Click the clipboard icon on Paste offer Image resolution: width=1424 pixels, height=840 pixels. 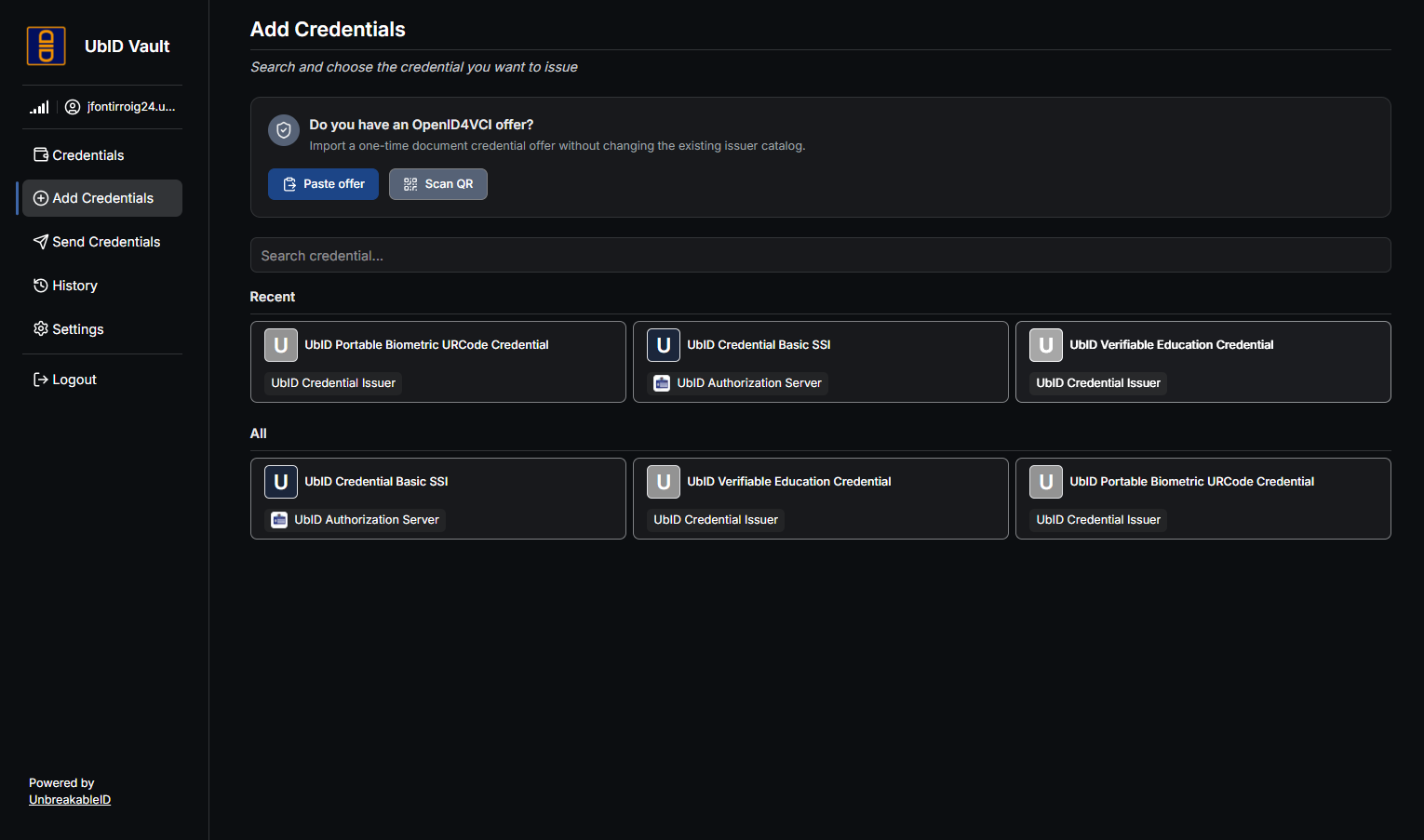click(289, 184)
